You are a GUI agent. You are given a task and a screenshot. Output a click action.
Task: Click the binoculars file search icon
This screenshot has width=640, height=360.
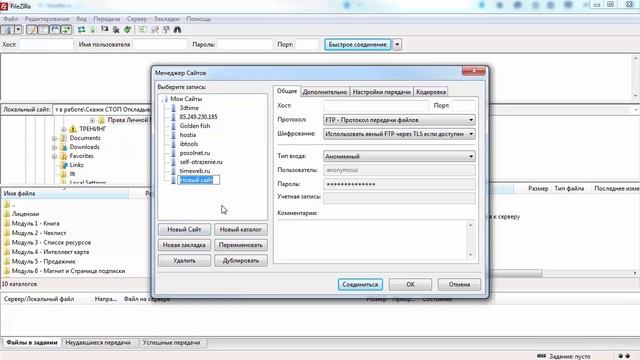(178, 30)
